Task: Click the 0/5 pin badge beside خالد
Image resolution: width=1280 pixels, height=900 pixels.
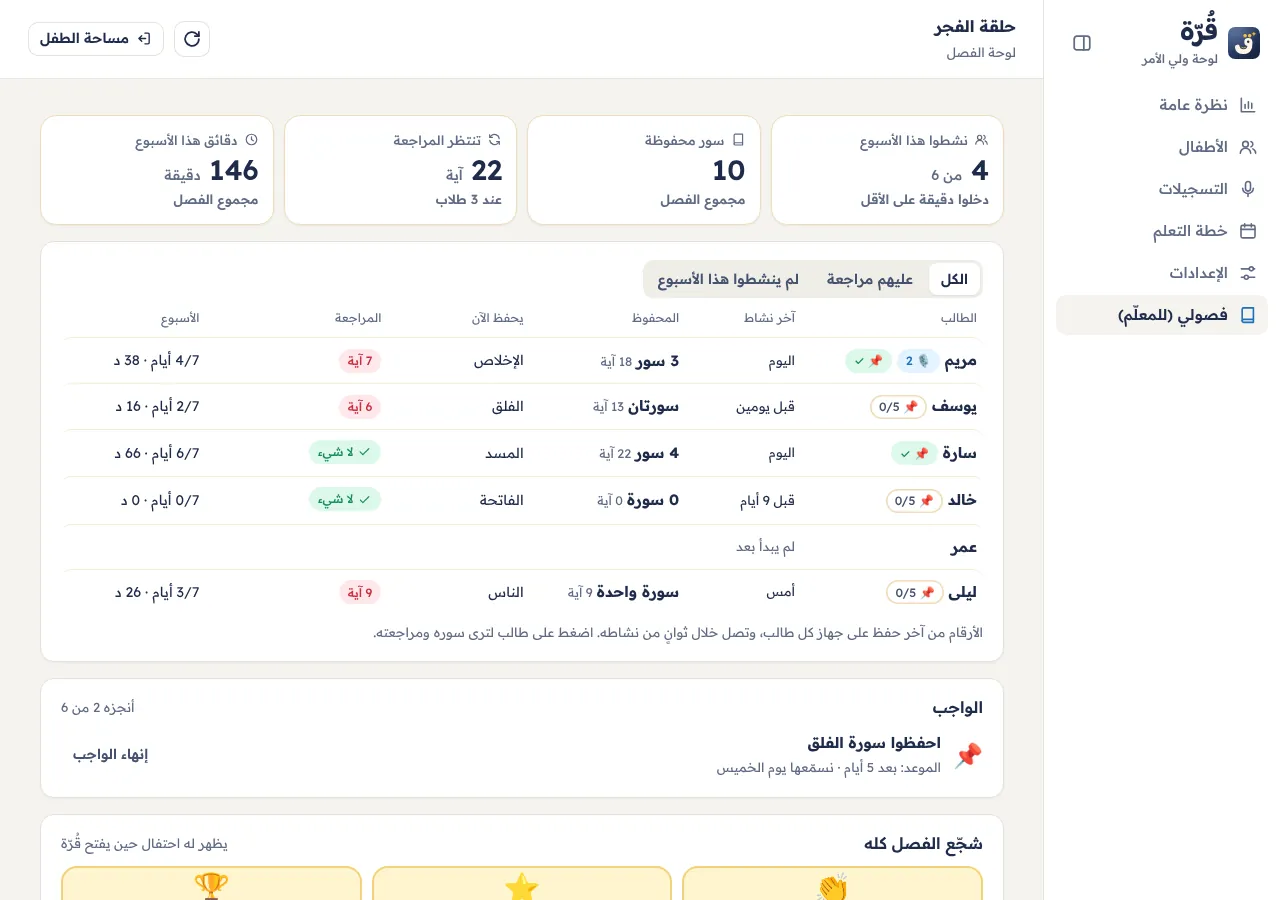Action: pyautogui.click(x=914, y=501)
